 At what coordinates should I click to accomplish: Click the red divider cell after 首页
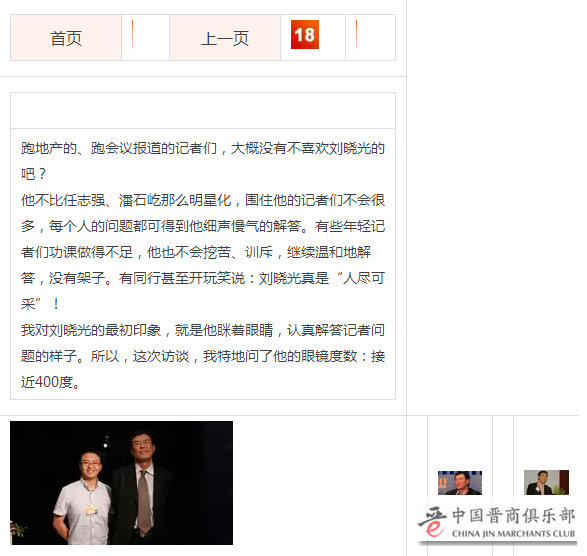point(145,38)
